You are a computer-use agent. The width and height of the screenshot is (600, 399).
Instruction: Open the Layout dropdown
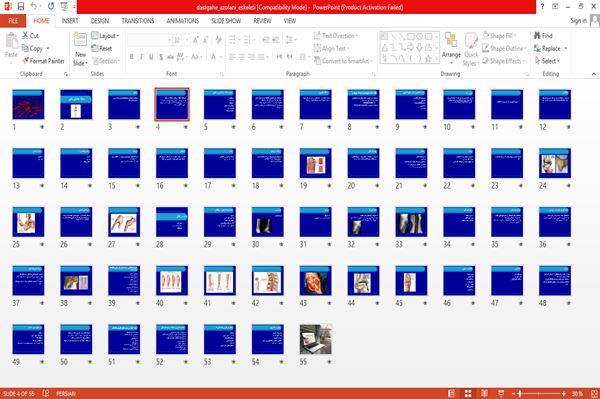[105, 36]
